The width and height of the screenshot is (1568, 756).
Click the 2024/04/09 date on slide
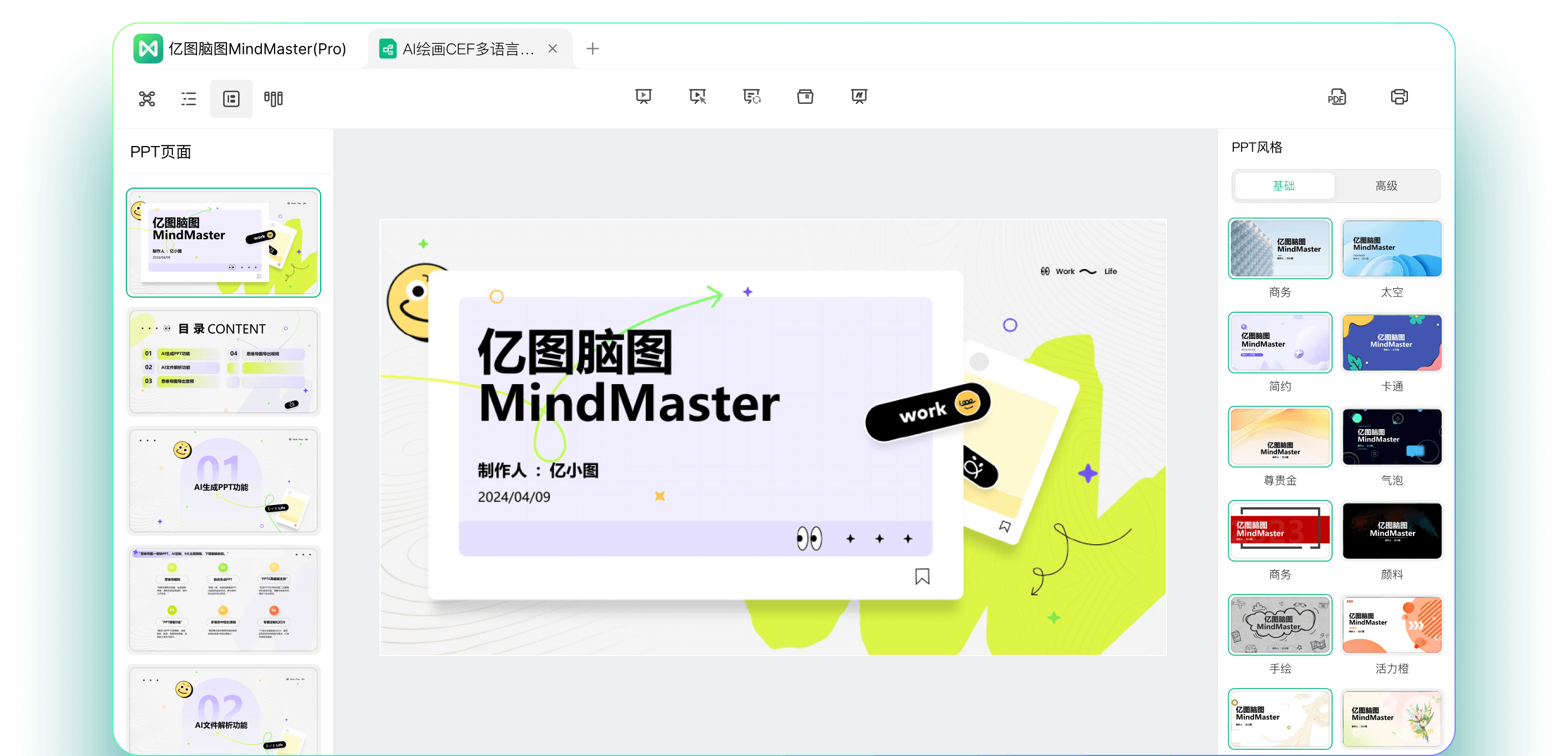tap(514, 497)
